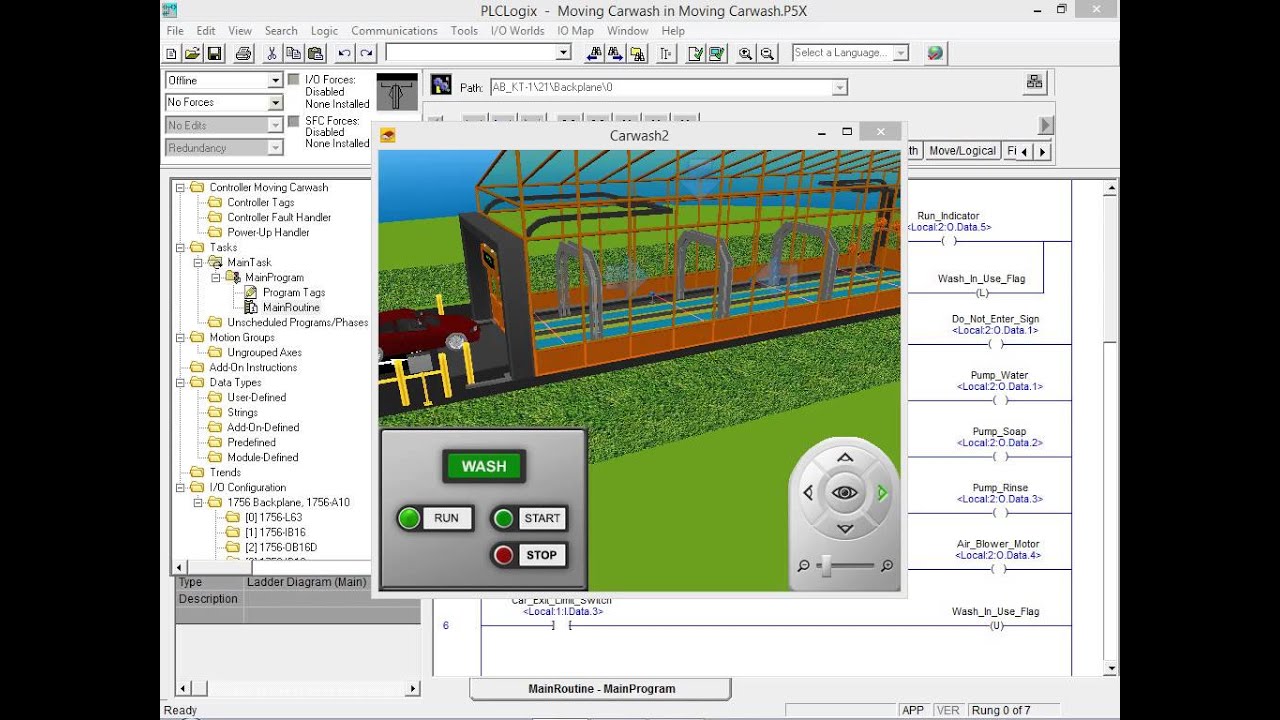Select Program Tags in the project tree
The width and height of the screenshot is (1280, 720).
coord(293,292)
